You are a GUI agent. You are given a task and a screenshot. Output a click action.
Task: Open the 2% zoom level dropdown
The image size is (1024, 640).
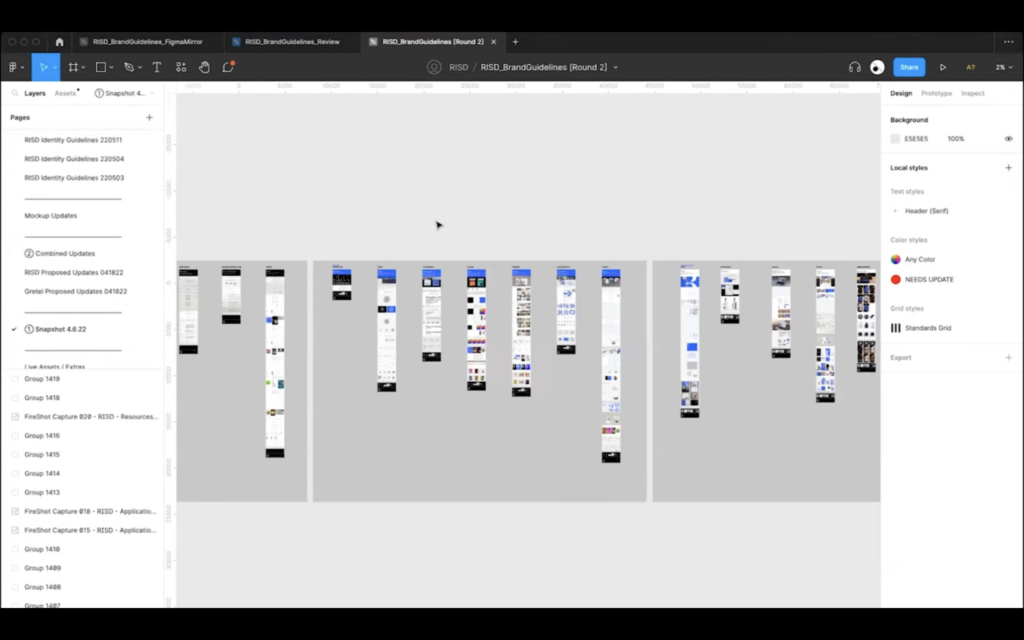tap(1000, 67)
